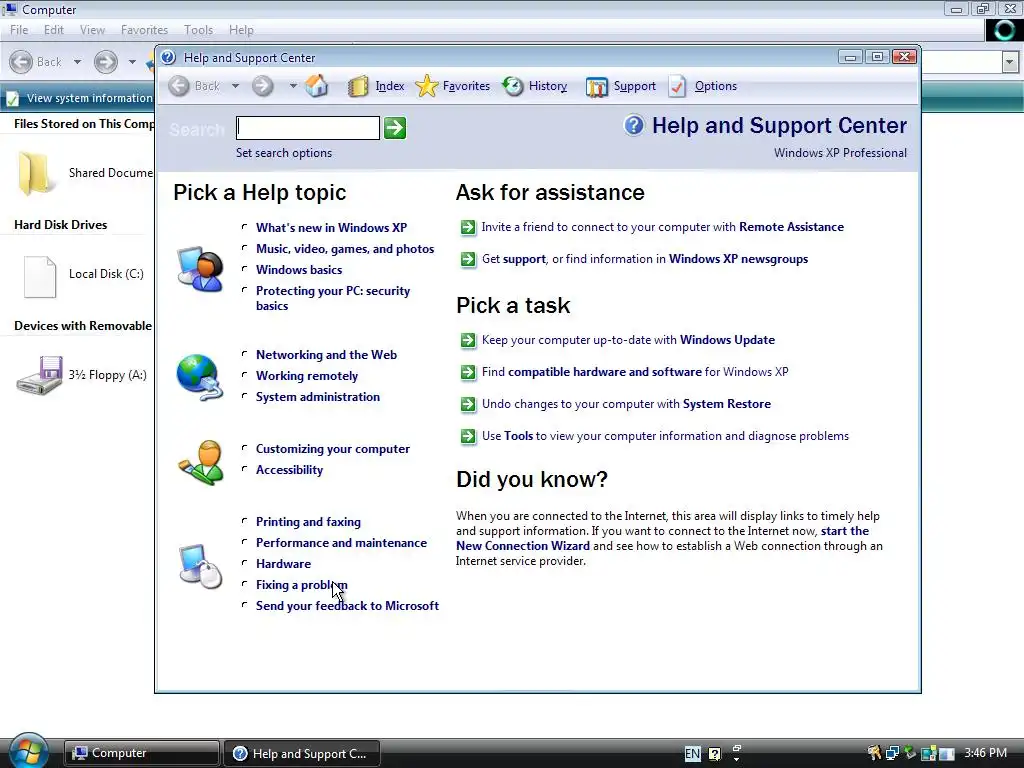
Task: Go to Home in Help and Support Center
Action: 317,86
